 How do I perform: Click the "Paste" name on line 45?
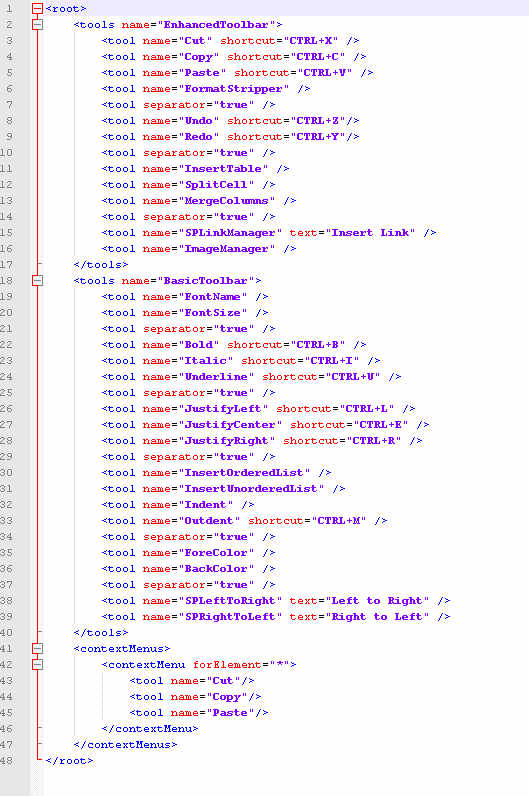(230, 712)
